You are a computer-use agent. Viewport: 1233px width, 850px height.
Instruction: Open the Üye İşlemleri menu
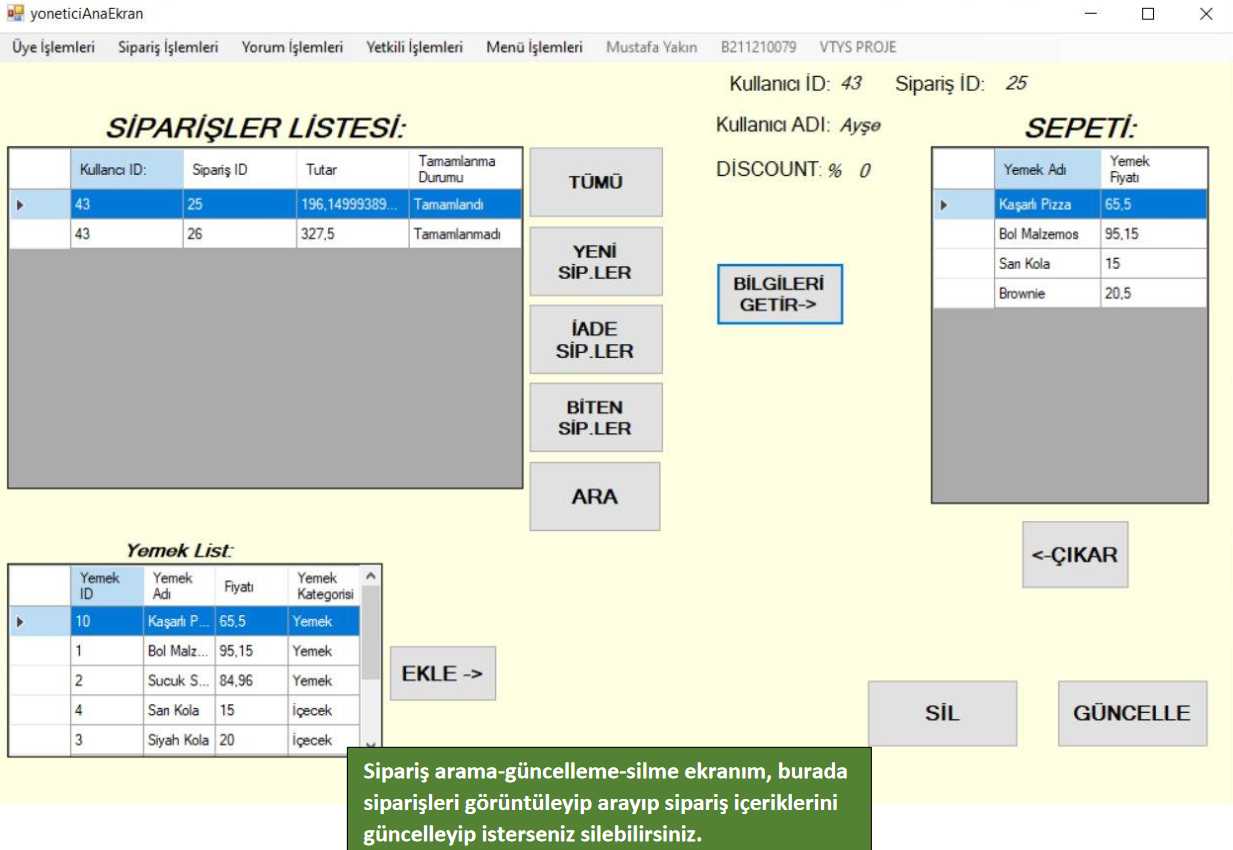pyautogui.click(x=53, y=47)
